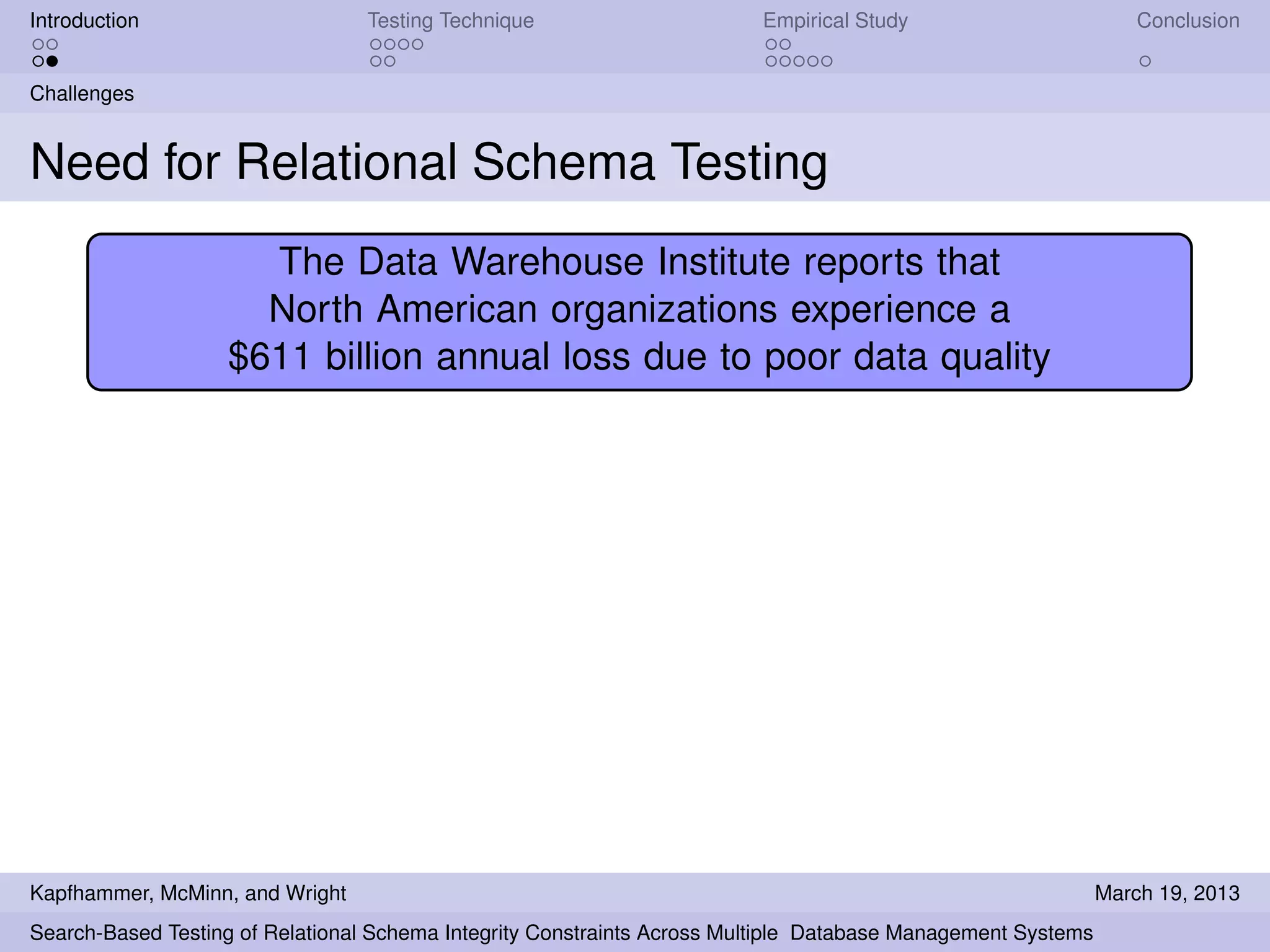Screen dimensions: 1270x952
Task: Click the Data Warehouse Institute quote box
Action: [x=639, y=312]
